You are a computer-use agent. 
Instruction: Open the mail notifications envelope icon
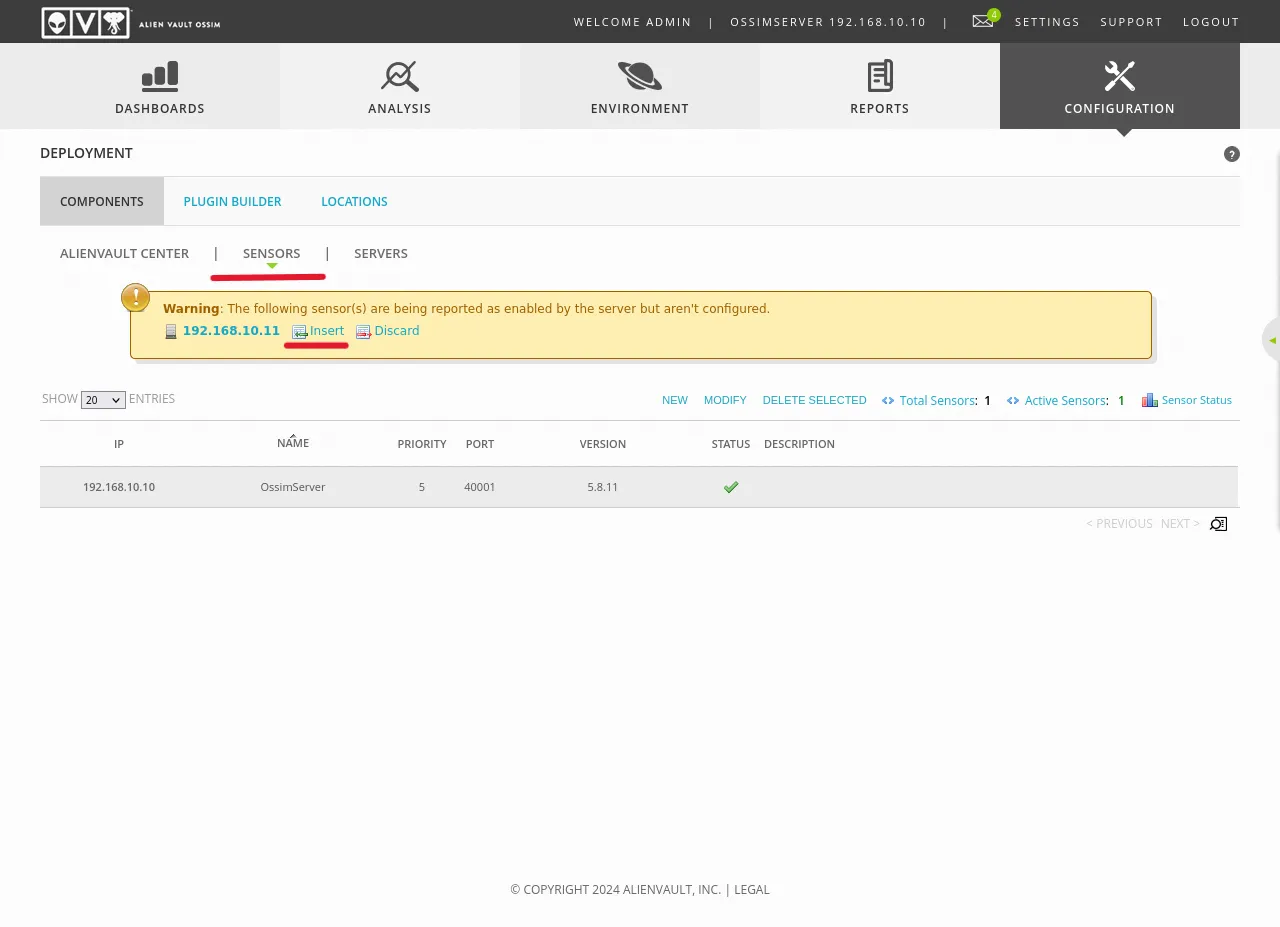pyautogui.click(x=983, y=21)
